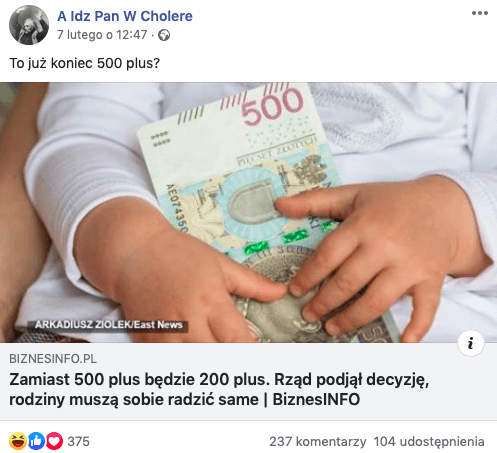Click the globe public-audience icon
Image resolution: width=497 pixels, height=453 pixels.
pos(164,35)
